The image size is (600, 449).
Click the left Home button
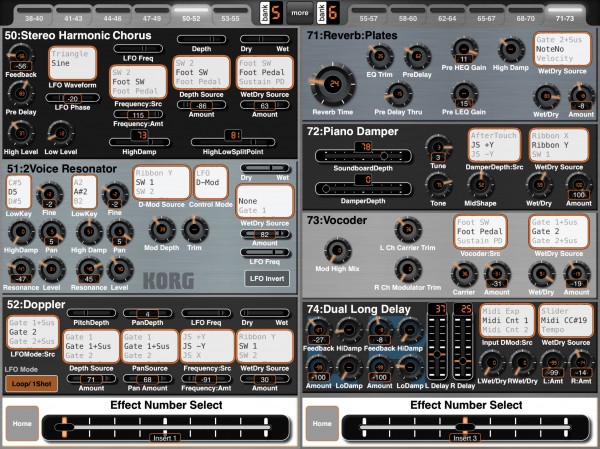(22, 423)
